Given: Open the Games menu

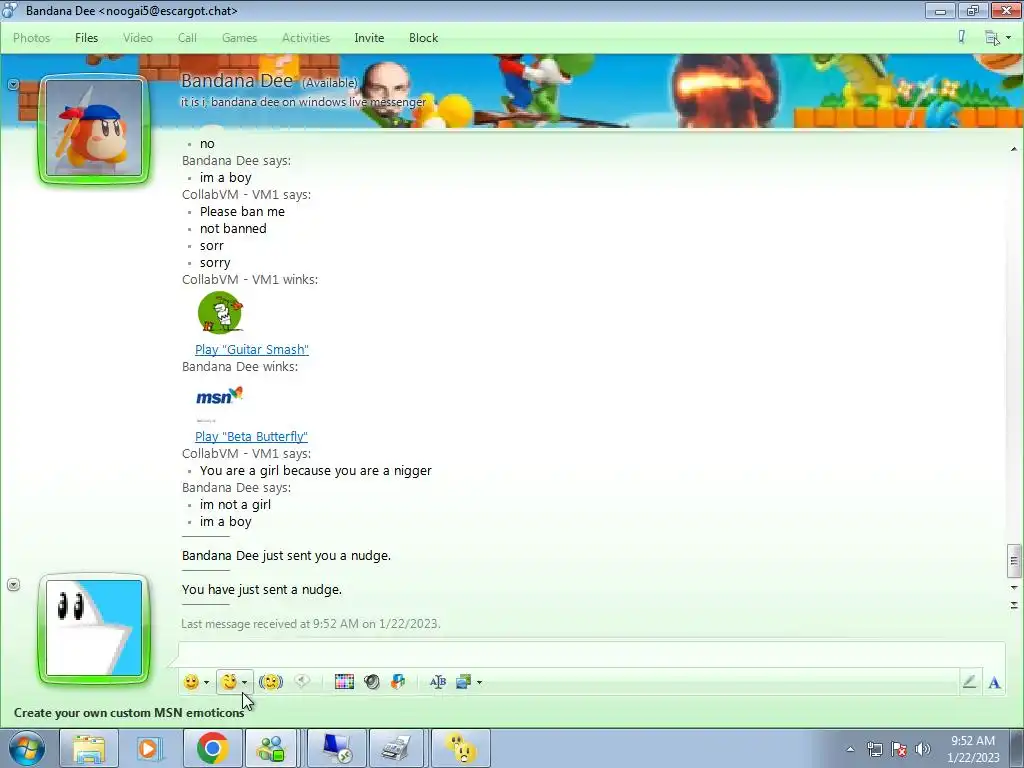Looking at the screenshot, I should pos(239,38).
